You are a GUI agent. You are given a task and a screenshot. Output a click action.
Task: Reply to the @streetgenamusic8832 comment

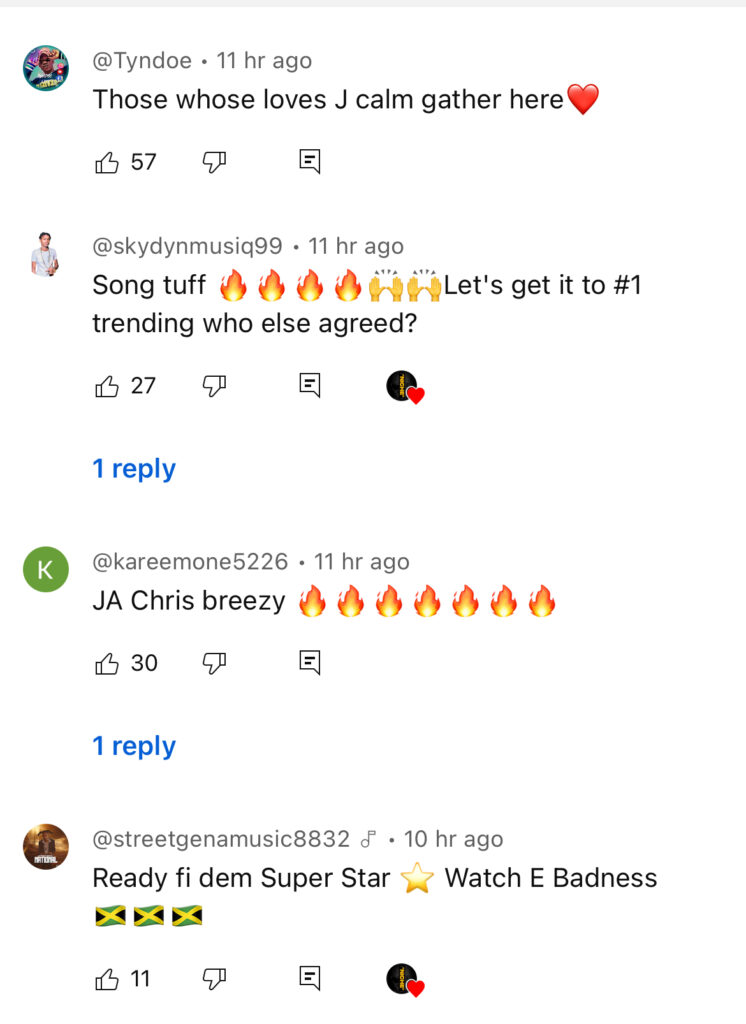(310, 978)
